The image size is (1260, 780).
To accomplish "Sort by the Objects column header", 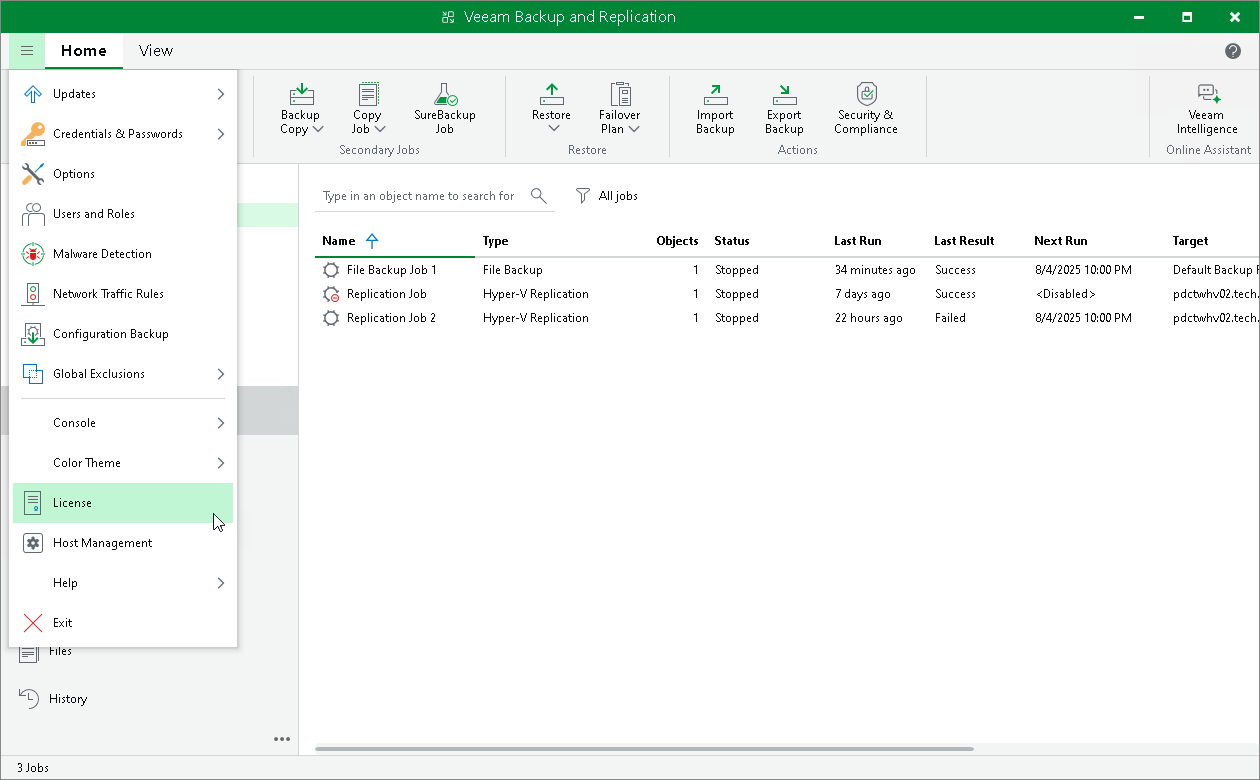I will point(677,241).
